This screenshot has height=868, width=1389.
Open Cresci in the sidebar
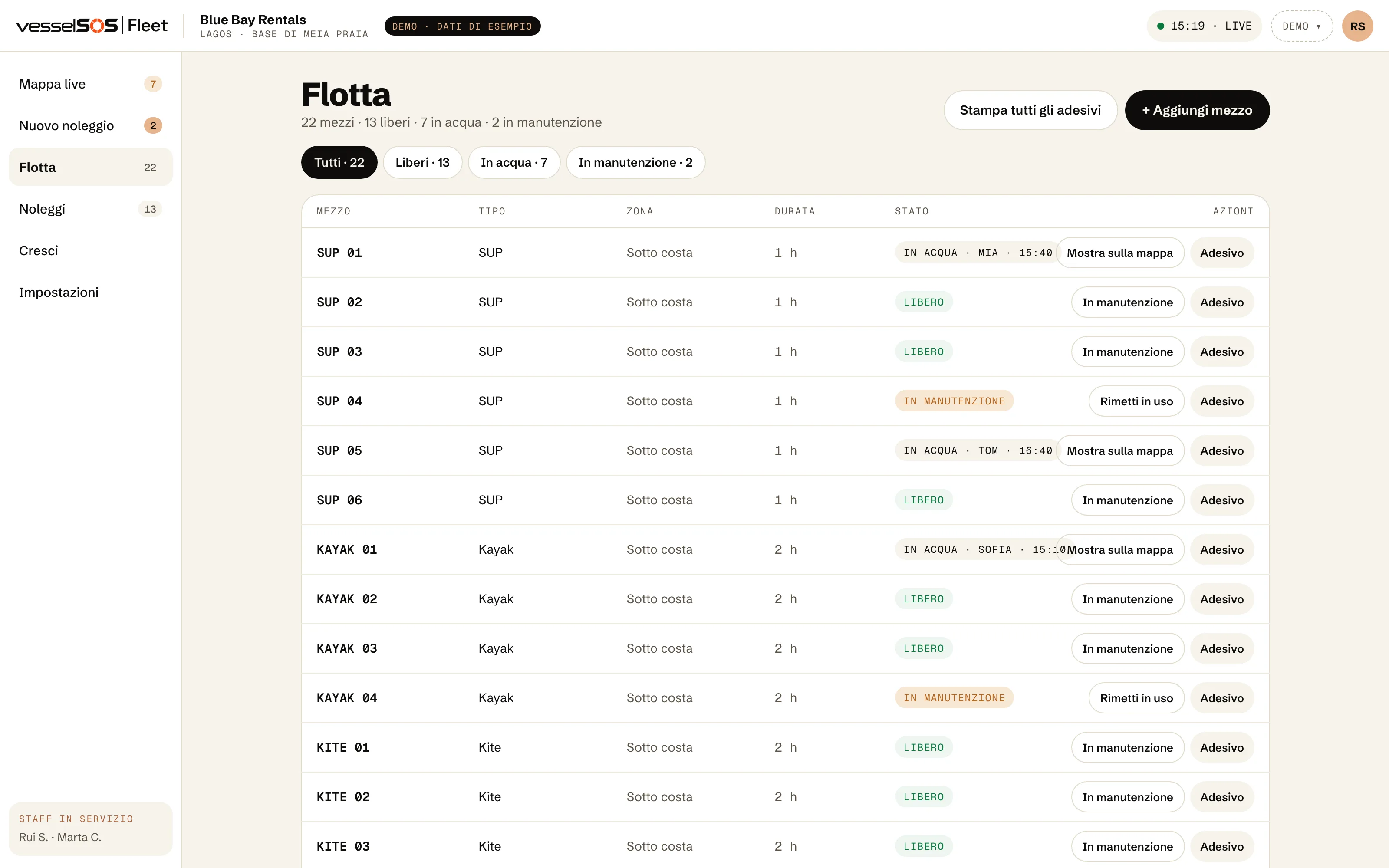pyautogui.click(x=91, y=251)
